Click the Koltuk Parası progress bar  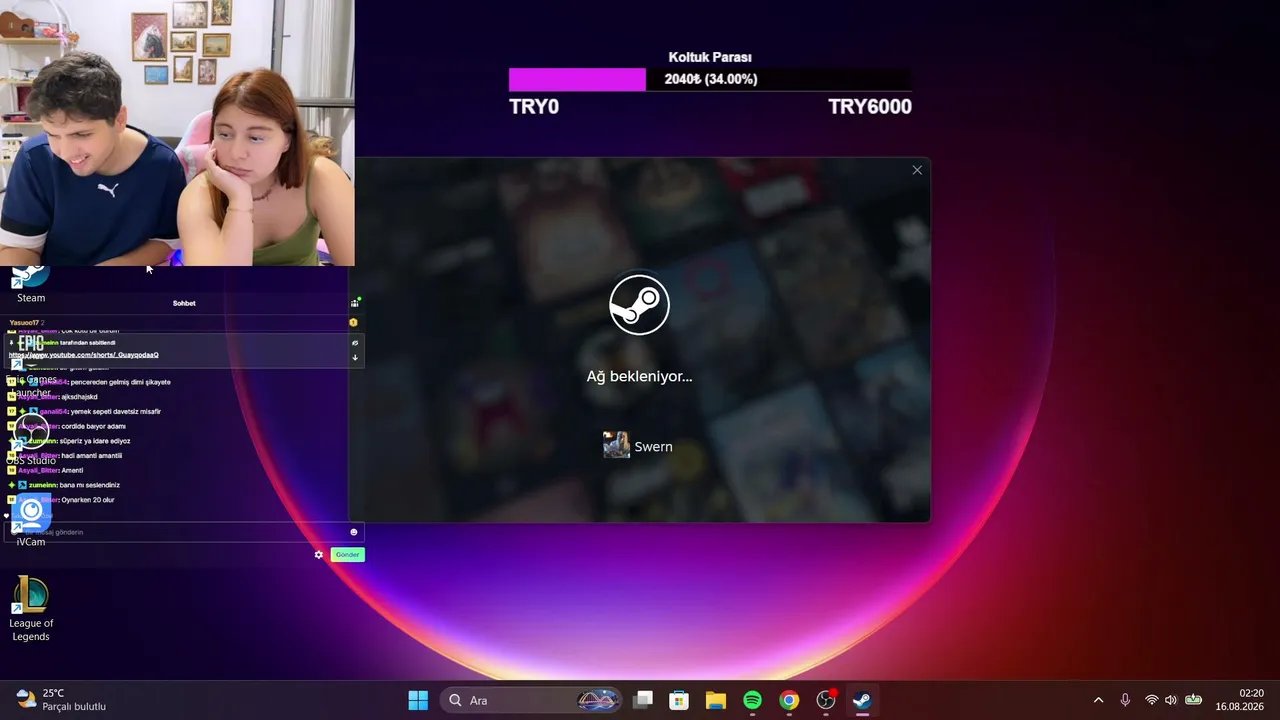[710, 79]
